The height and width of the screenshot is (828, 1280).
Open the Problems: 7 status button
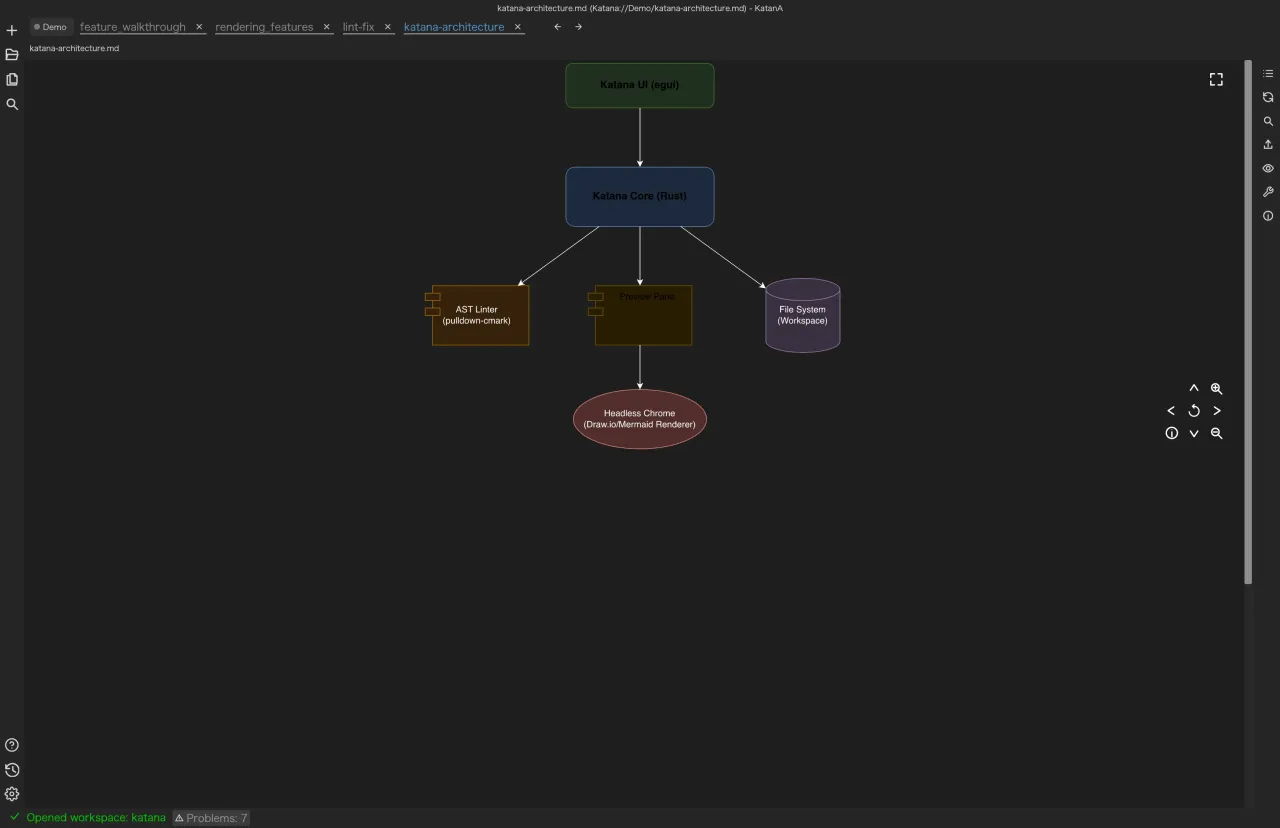coord(211,818)
